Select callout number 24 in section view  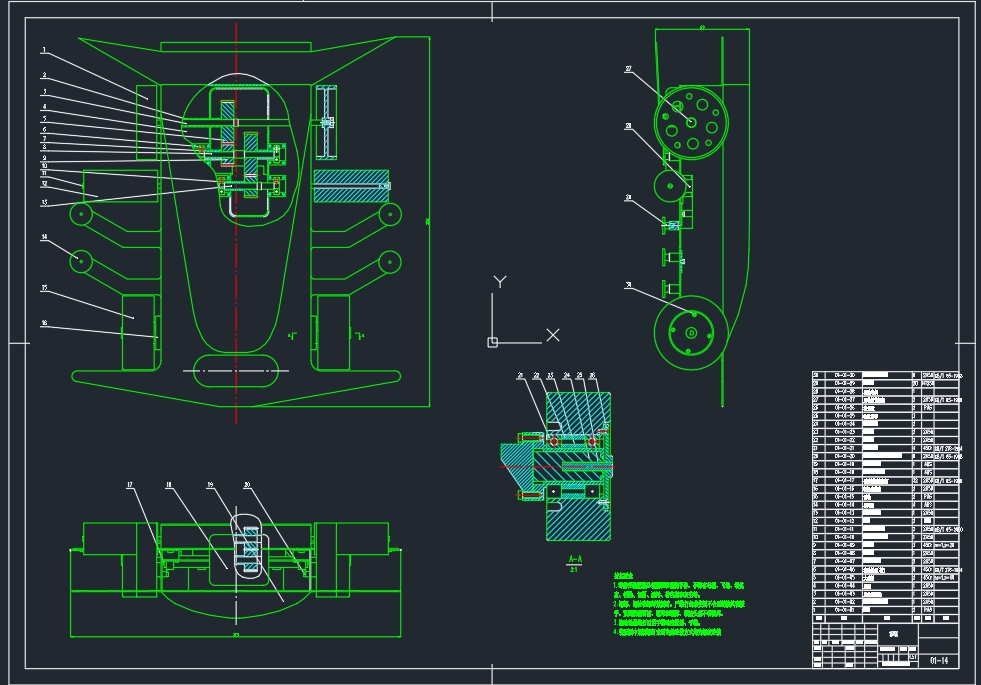coord(567,375)
